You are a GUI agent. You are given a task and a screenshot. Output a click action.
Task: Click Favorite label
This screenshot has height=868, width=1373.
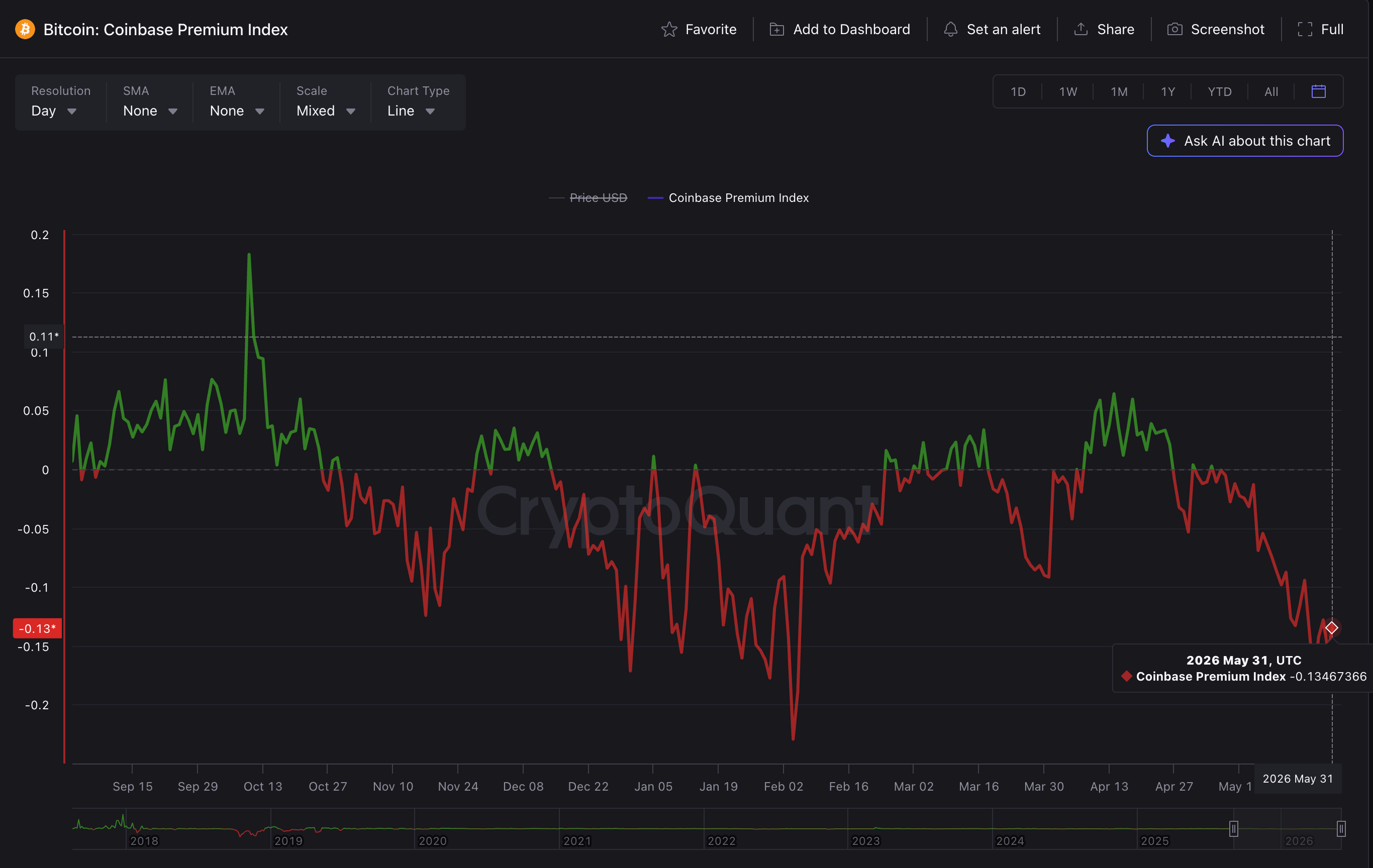[x=711, y=29]
